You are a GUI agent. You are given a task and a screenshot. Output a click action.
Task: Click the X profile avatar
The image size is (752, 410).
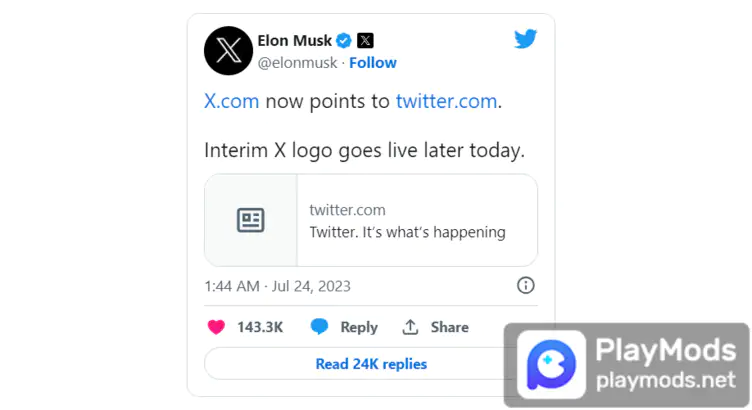point(228,50)
